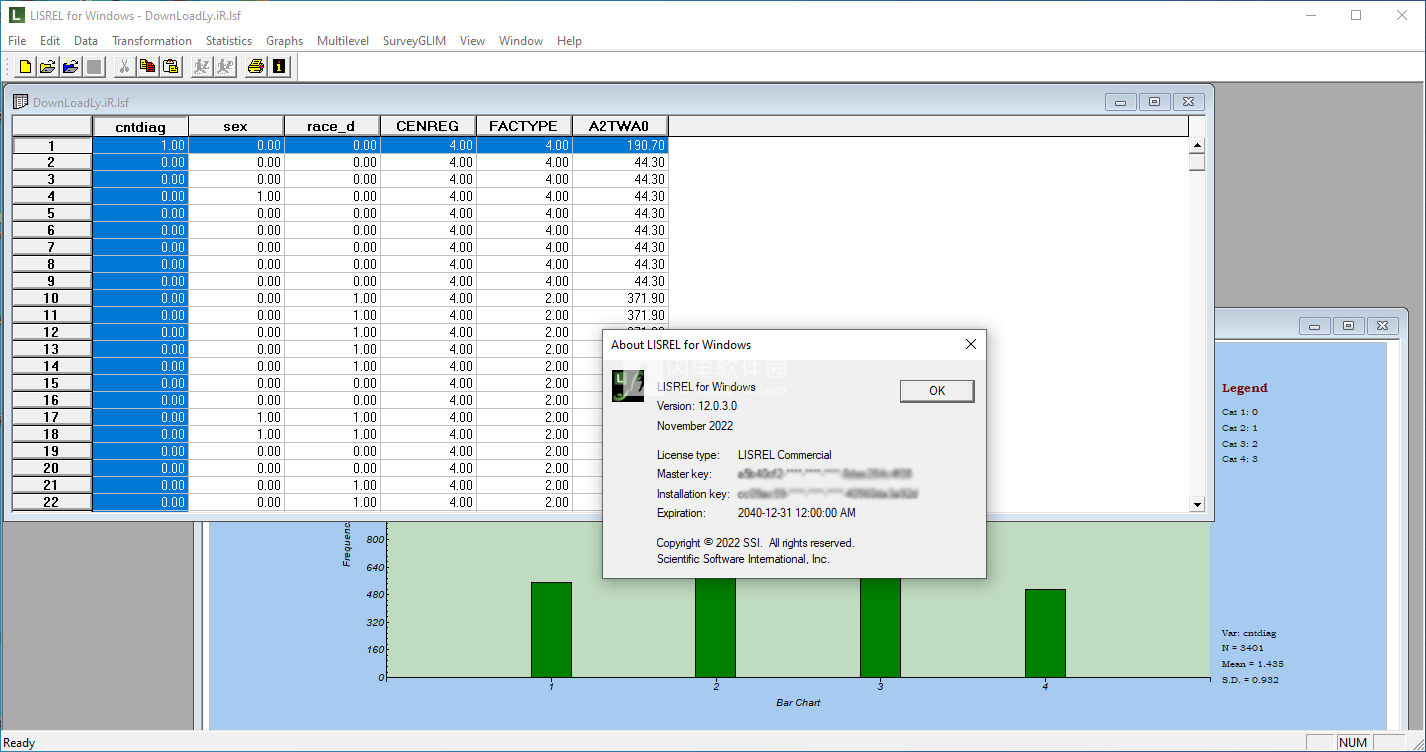Image resolution: width=1426 pixels, height=752 pixels.
Task: Select the sex column header
Action: tap(236, 126)
